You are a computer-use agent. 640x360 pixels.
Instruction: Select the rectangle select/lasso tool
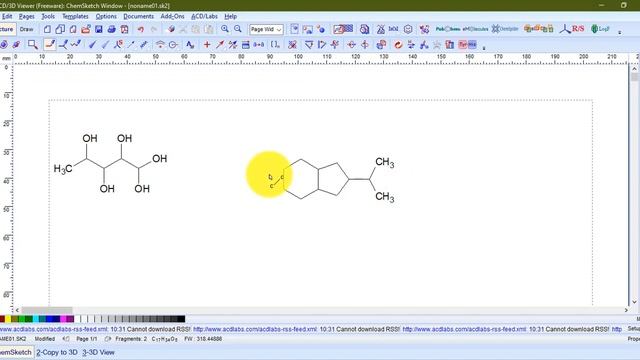pos(33,44)
